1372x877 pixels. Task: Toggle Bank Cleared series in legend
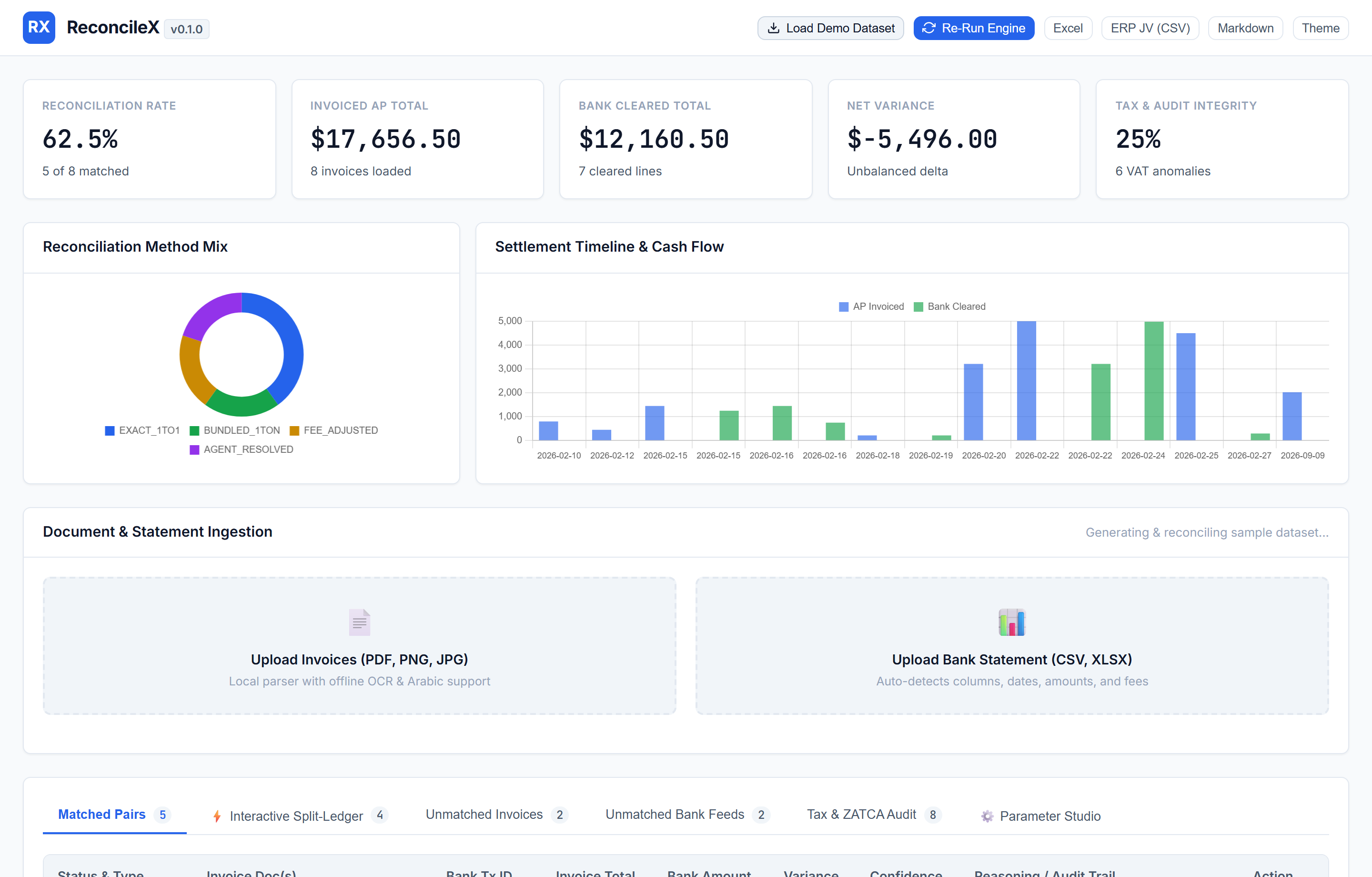coord(949,306)
